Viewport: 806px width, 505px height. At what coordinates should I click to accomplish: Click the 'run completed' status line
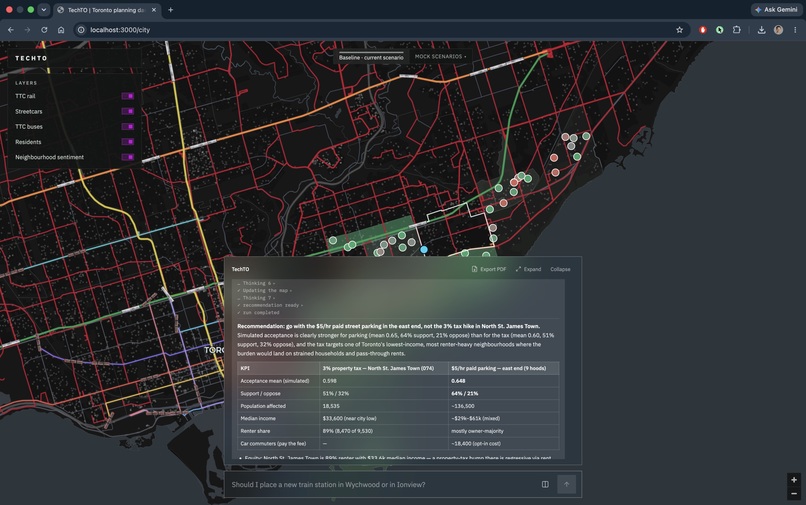259,312
